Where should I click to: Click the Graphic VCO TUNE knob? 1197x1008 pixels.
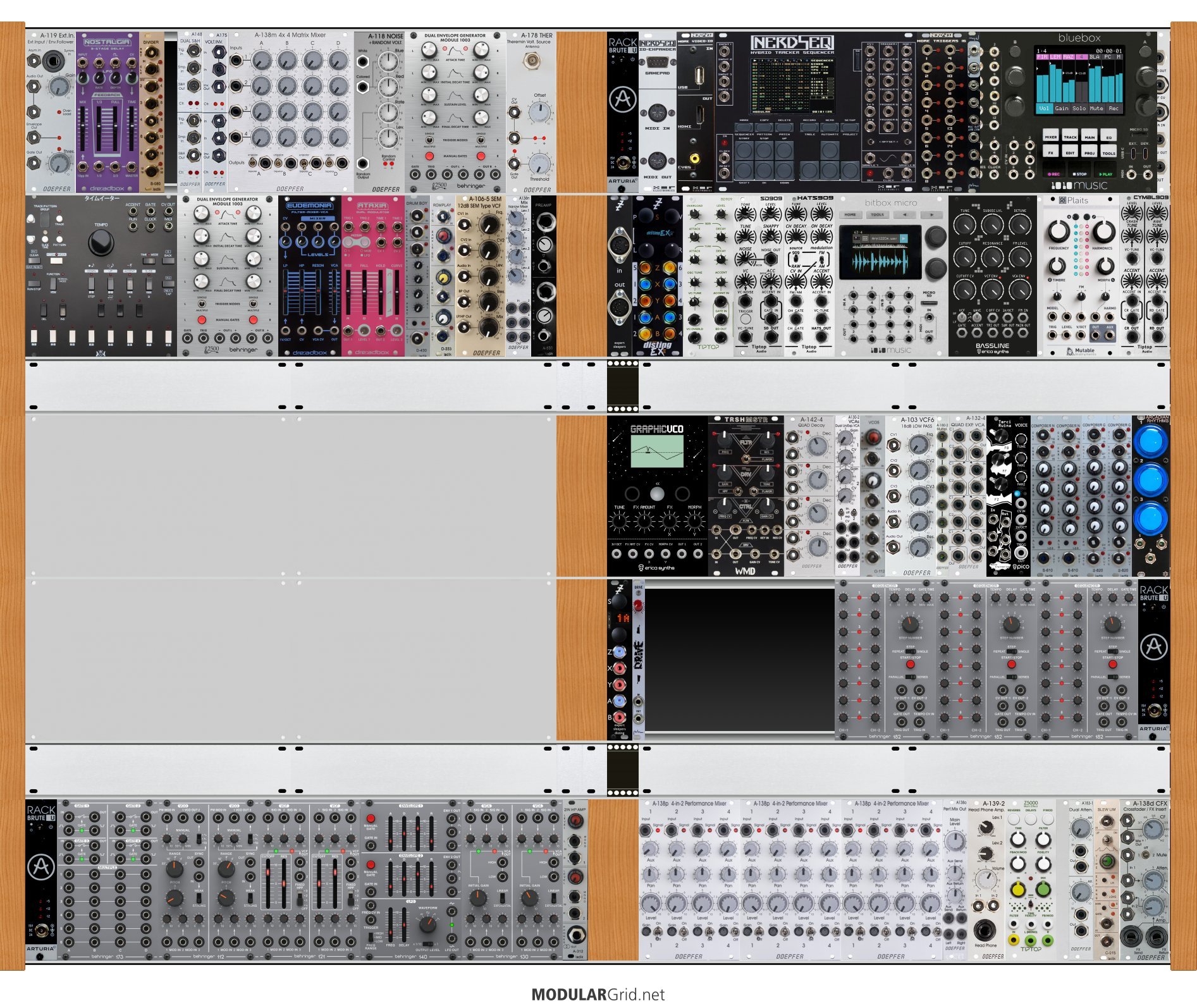click(618, 521)
